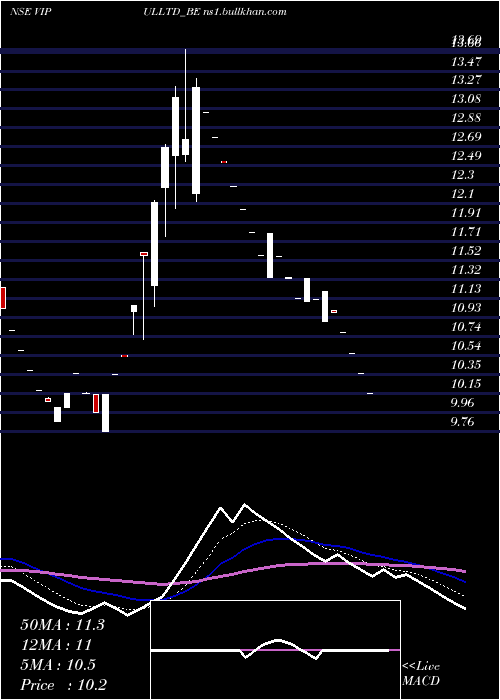Viewport: 500px width, 700px height.
Task: Click the "<<Live MACD" label
Action: 421,674
